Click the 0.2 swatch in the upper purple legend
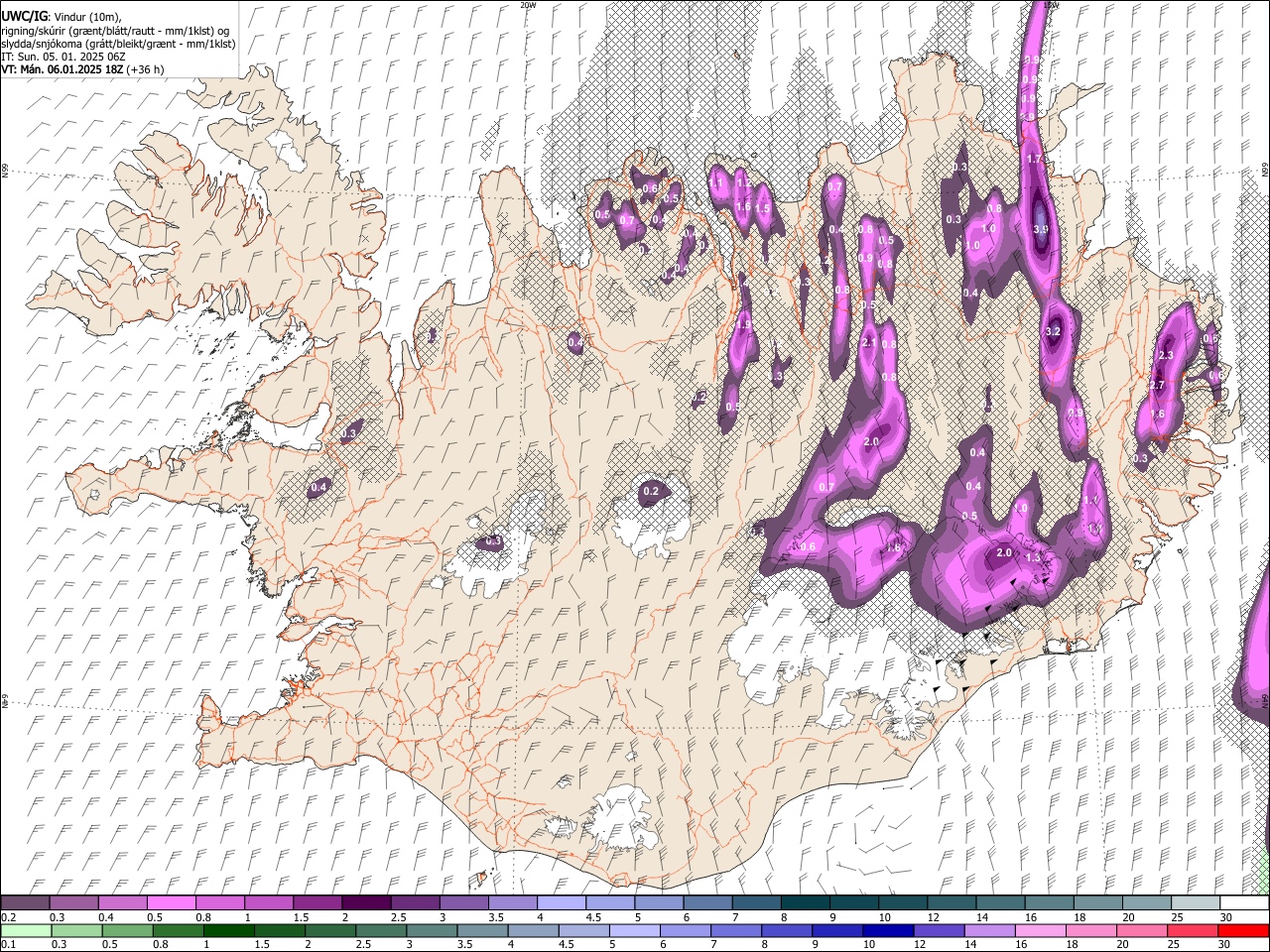This screenshot has width=1270, height=952. tap(25, 903)
